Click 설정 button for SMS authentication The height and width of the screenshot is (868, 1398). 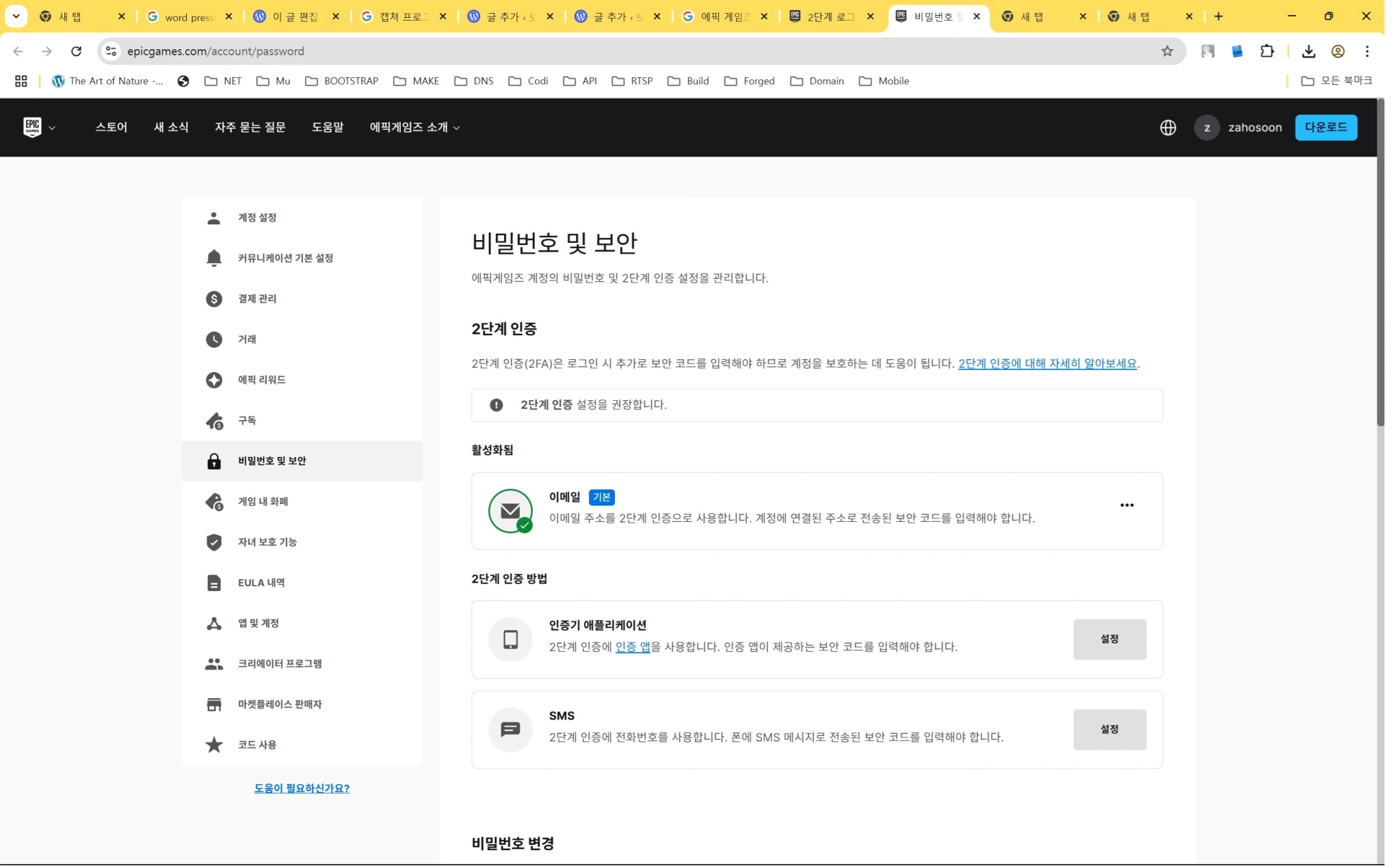[x=1109, y=729]
